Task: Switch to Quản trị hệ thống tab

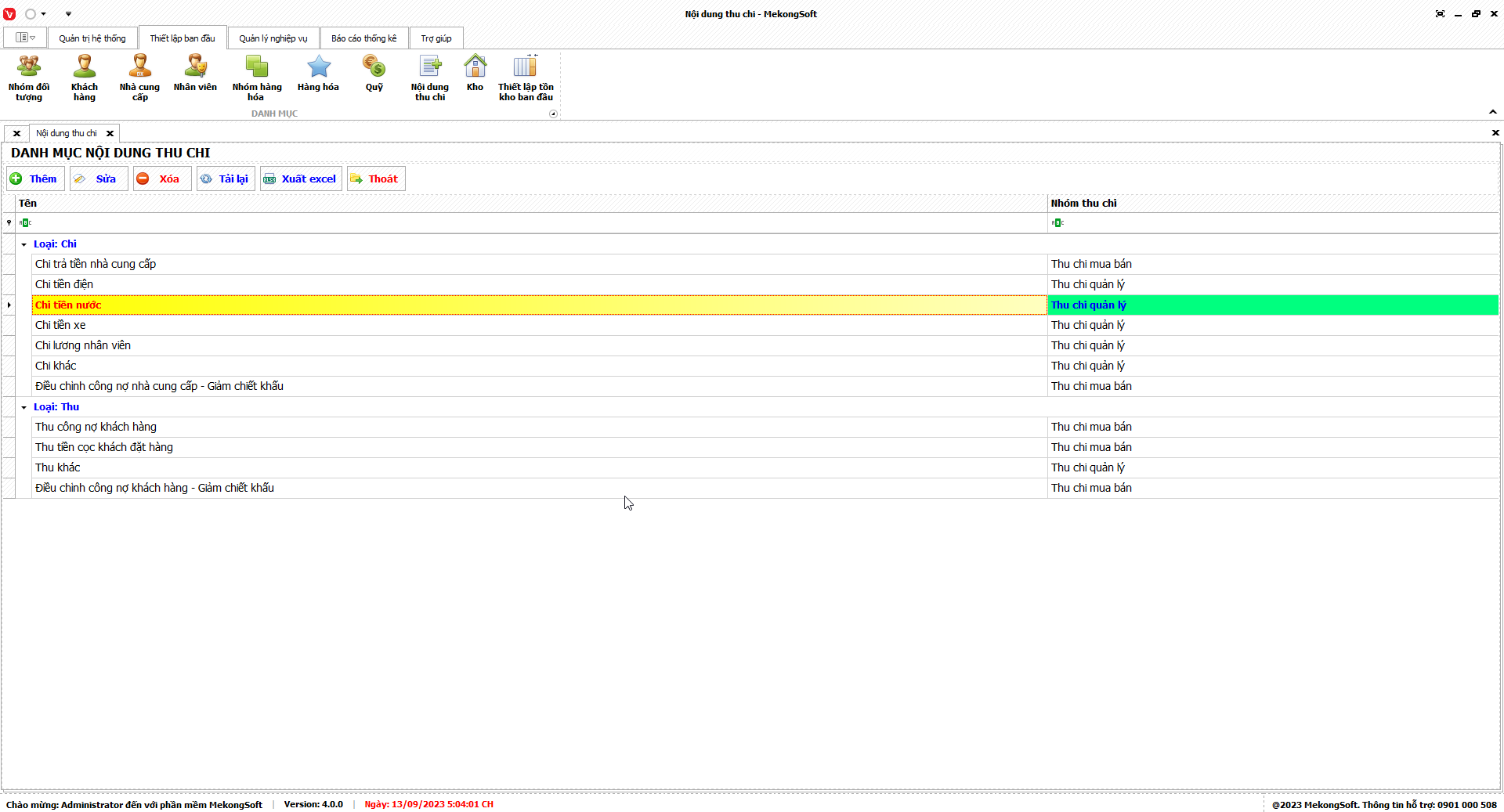Action: [x=92, y=38]
